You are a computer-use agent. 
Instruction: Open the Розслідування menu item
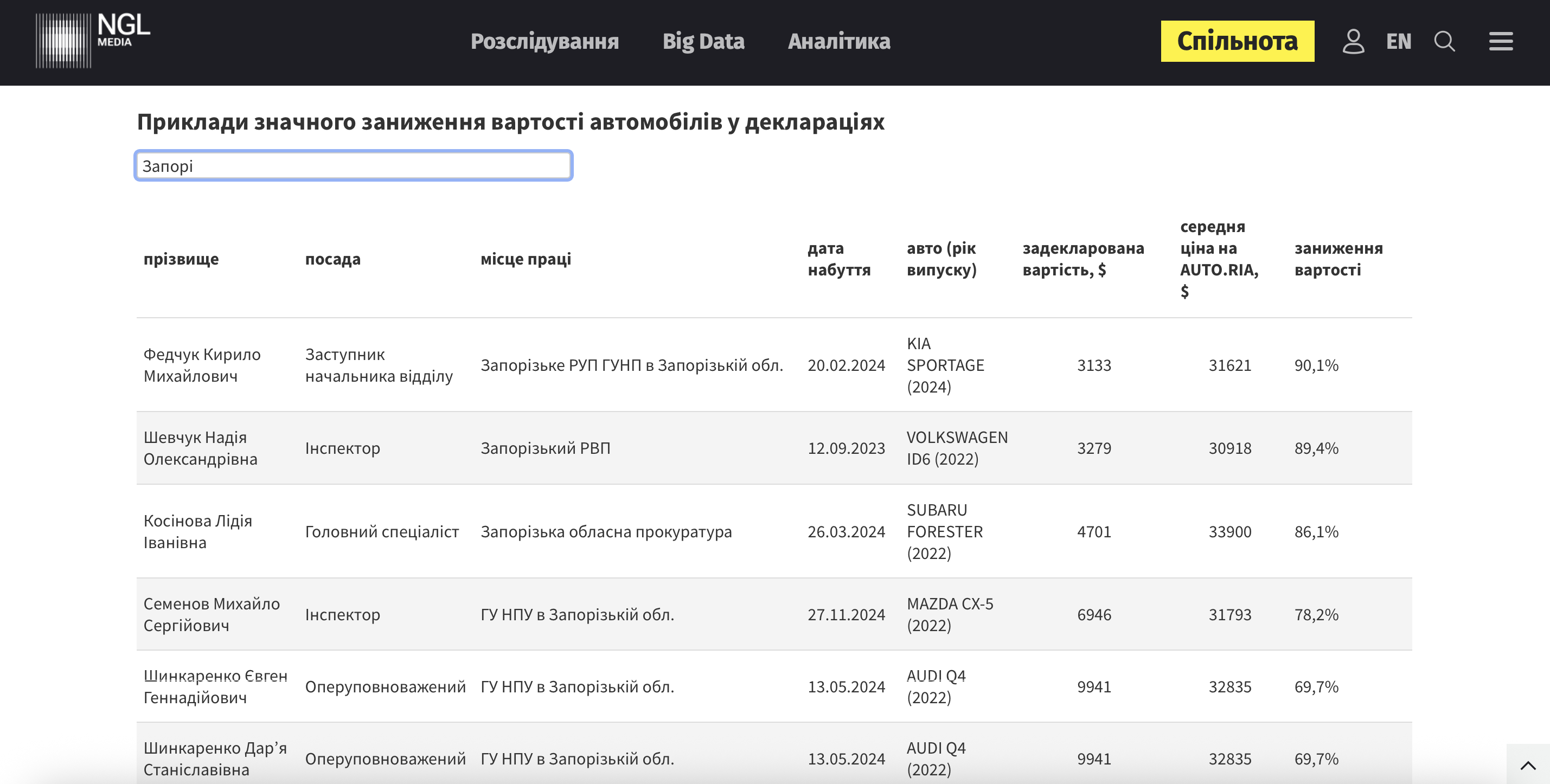[x=544, y=42]
